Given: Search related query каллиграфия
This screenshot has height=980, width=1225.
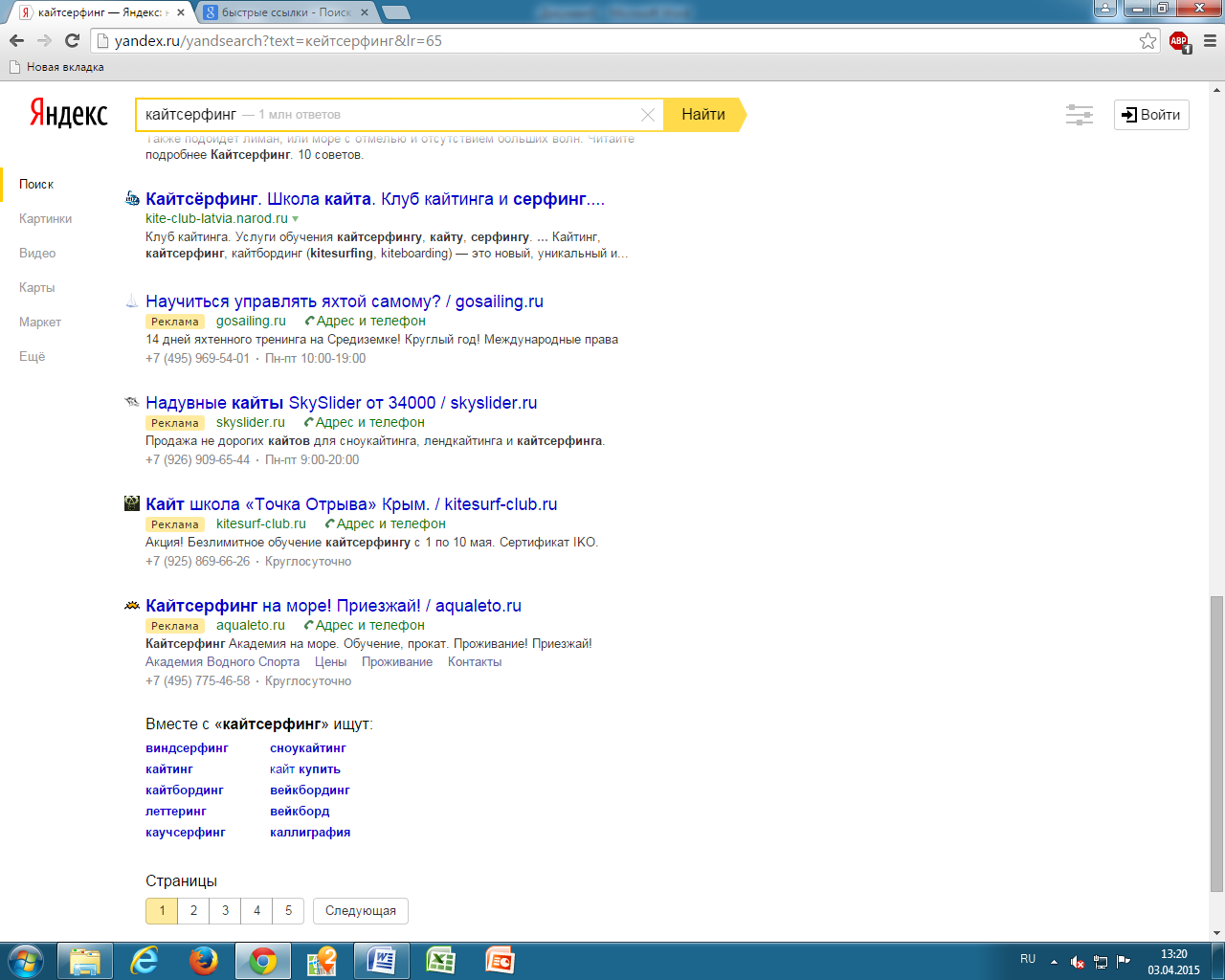Looking at the screenshot, I should (310, 832).
